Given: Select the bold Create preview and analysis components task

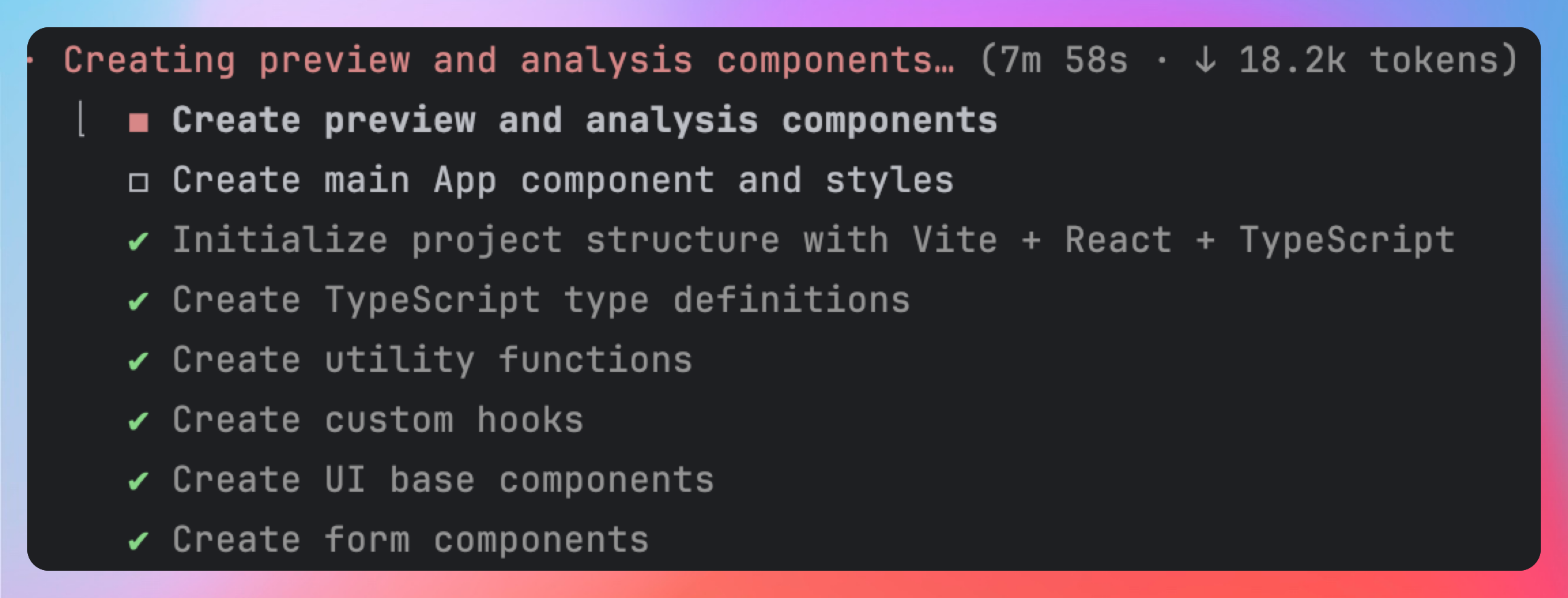Looking at the screenshot, I should click(x=585, y=121).
